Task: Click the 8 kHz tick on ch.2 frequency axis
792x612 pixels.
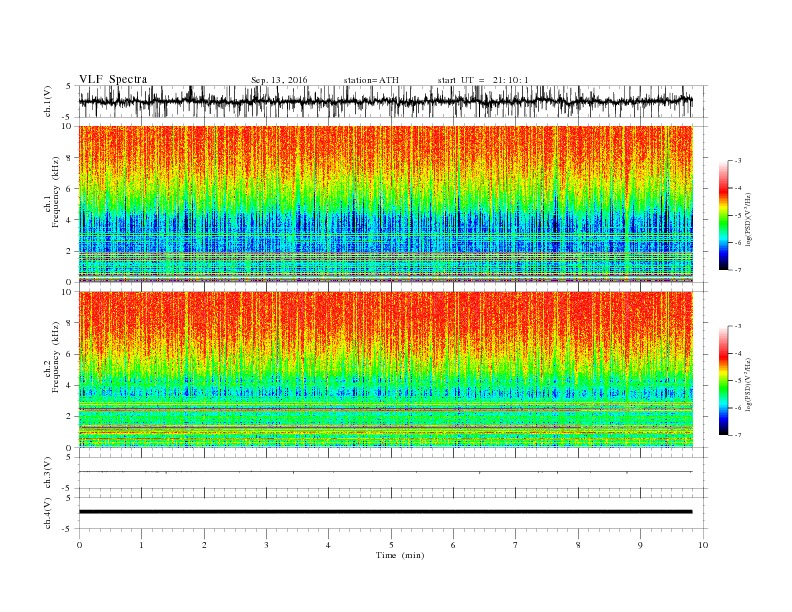Action: (x=71, y=323)
